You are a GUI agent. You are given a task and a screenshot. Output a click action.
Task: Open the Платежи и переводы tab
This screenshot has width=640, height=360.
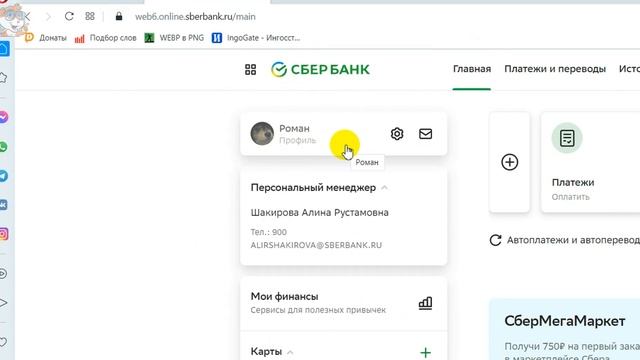point(555,69)
